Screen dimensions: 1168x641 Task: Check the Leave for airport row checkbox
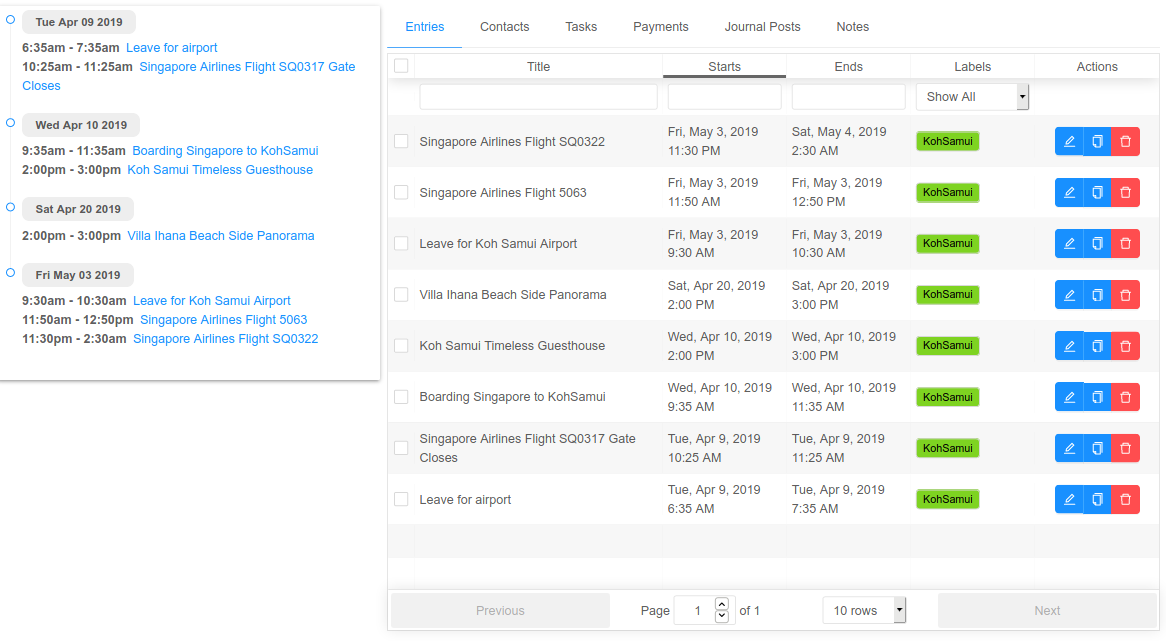(x=401, y=500)
